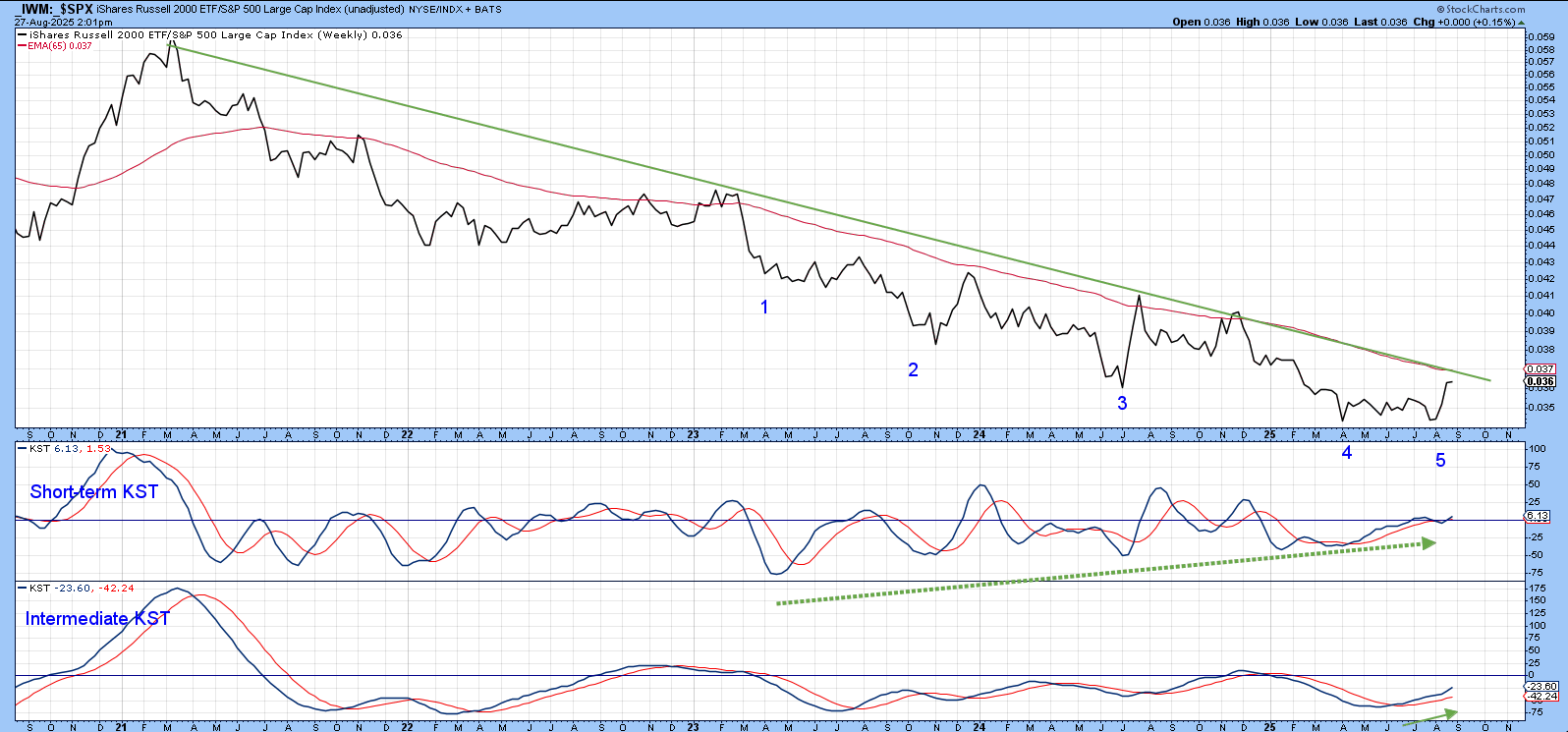Screen dimensions: 1568x732
Task: Click the year 23 marker on price time axis
Action: point(693,434)
